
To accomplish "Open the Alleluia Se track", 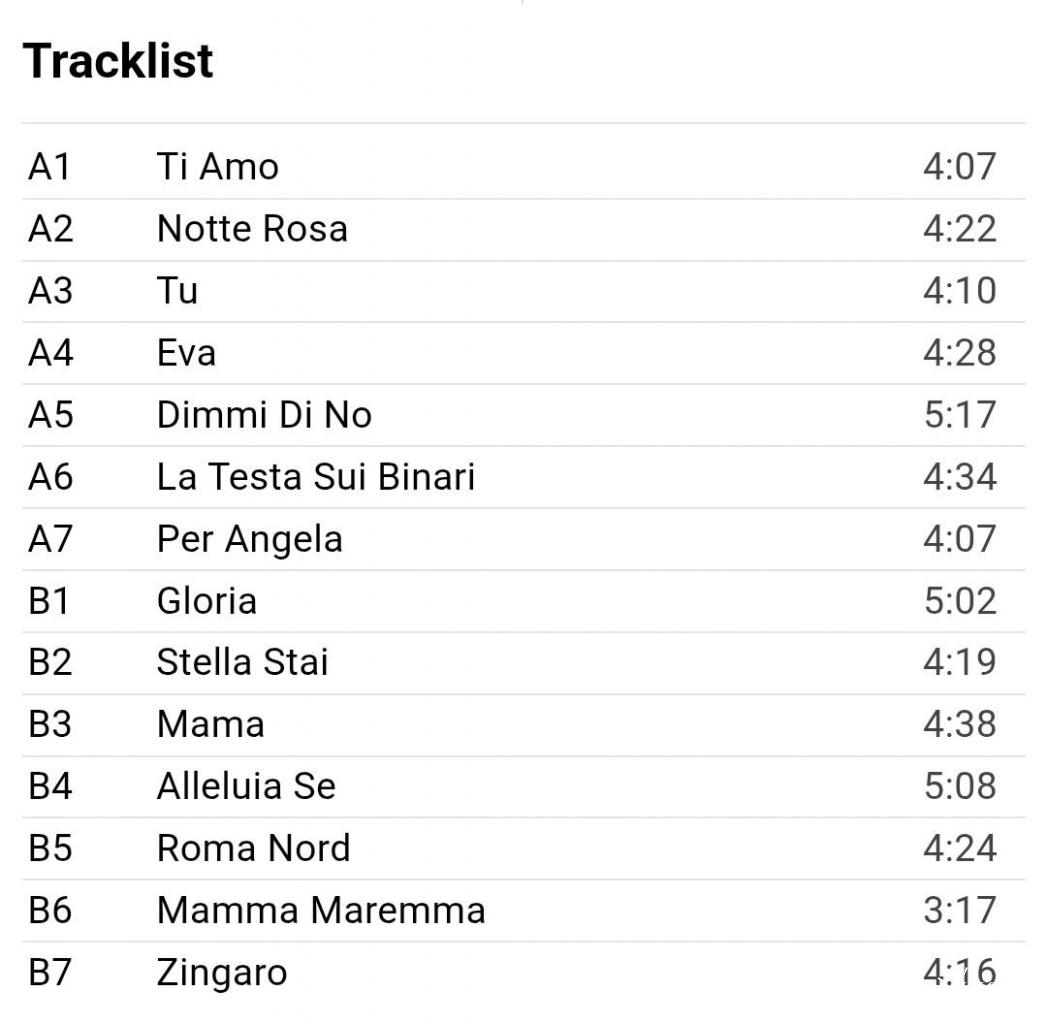I will pyautogui.click(x=246, y=787).
